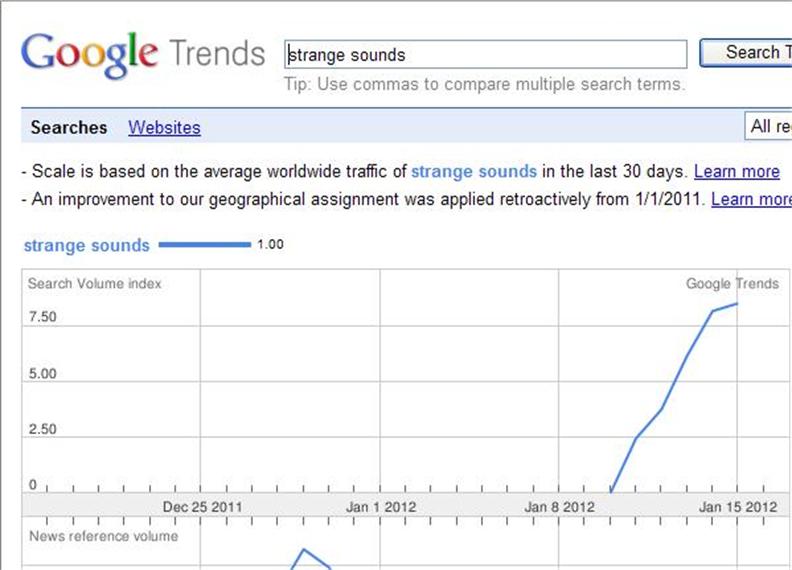Click the Jan 15 2012 timeline label
The height and width of the screenshot is (570, 792).
738,507
